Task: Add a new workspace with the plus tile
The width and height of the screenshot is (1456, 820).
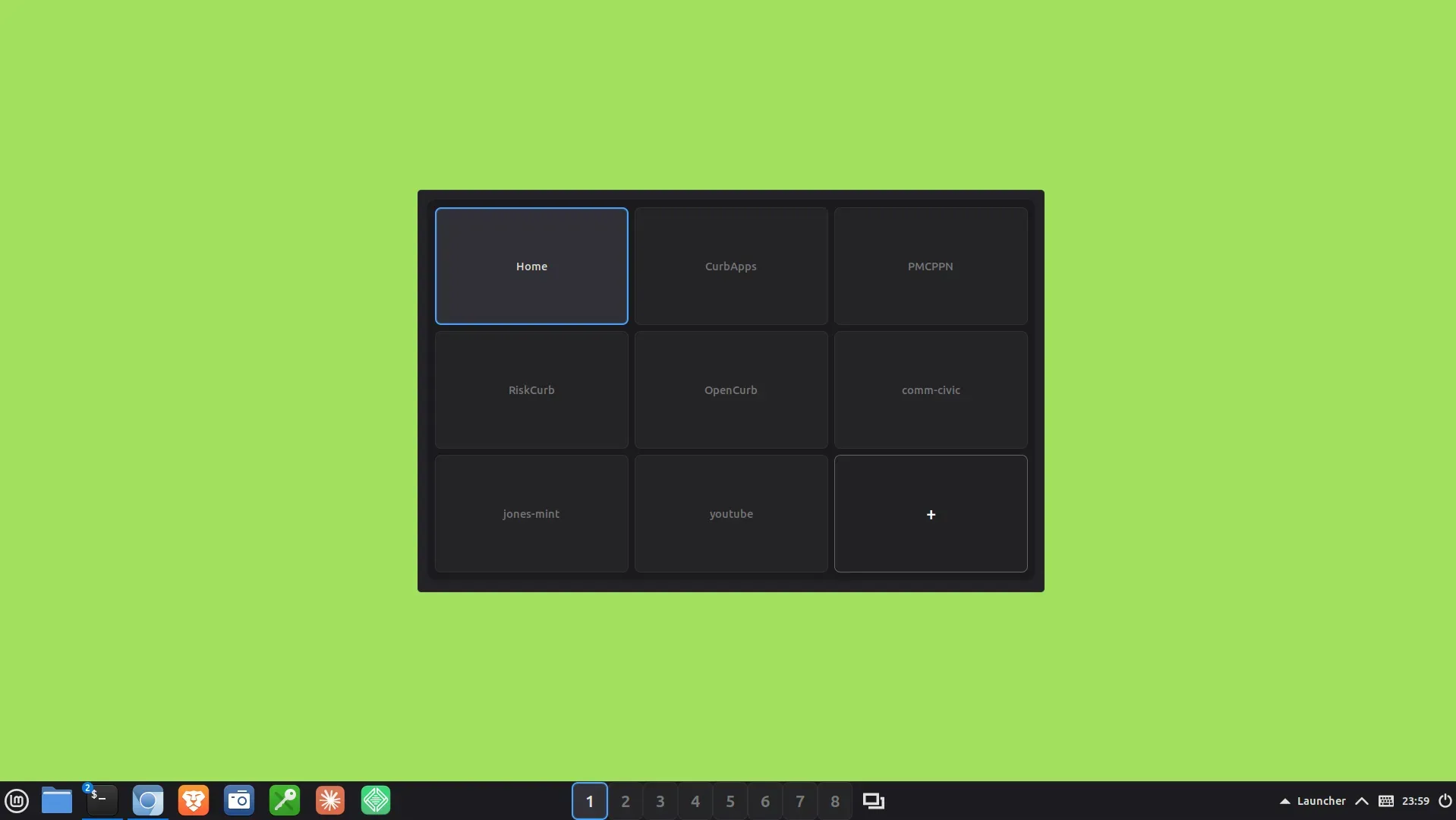Action: (931, 513)
